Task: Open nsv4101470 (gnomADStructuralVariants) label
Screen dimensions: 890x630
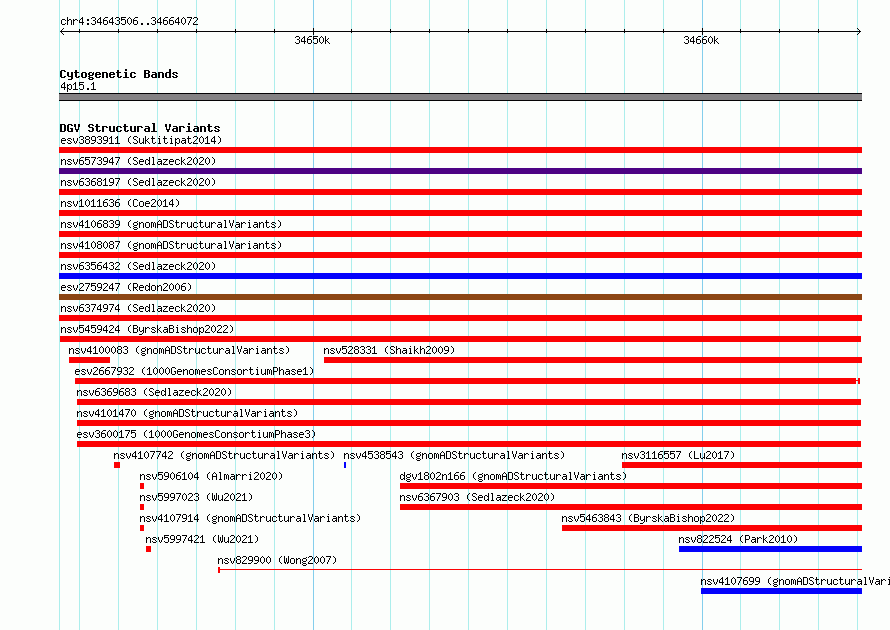Action: [187, 413]
